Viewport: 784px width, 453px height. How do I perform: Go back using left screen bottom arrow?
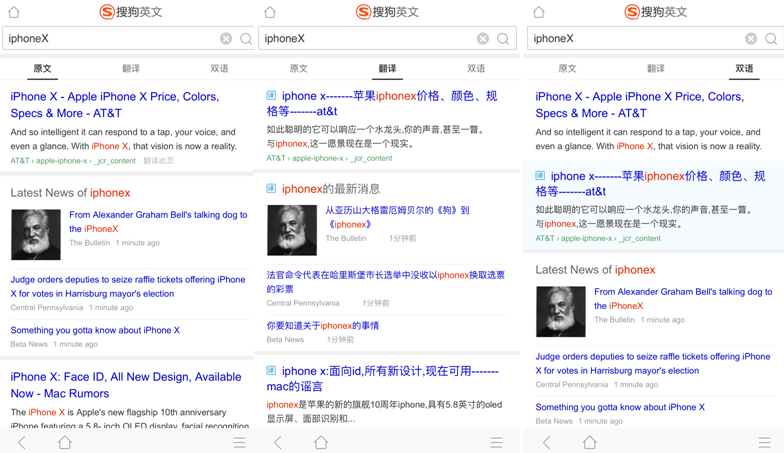tap(22, 442)
